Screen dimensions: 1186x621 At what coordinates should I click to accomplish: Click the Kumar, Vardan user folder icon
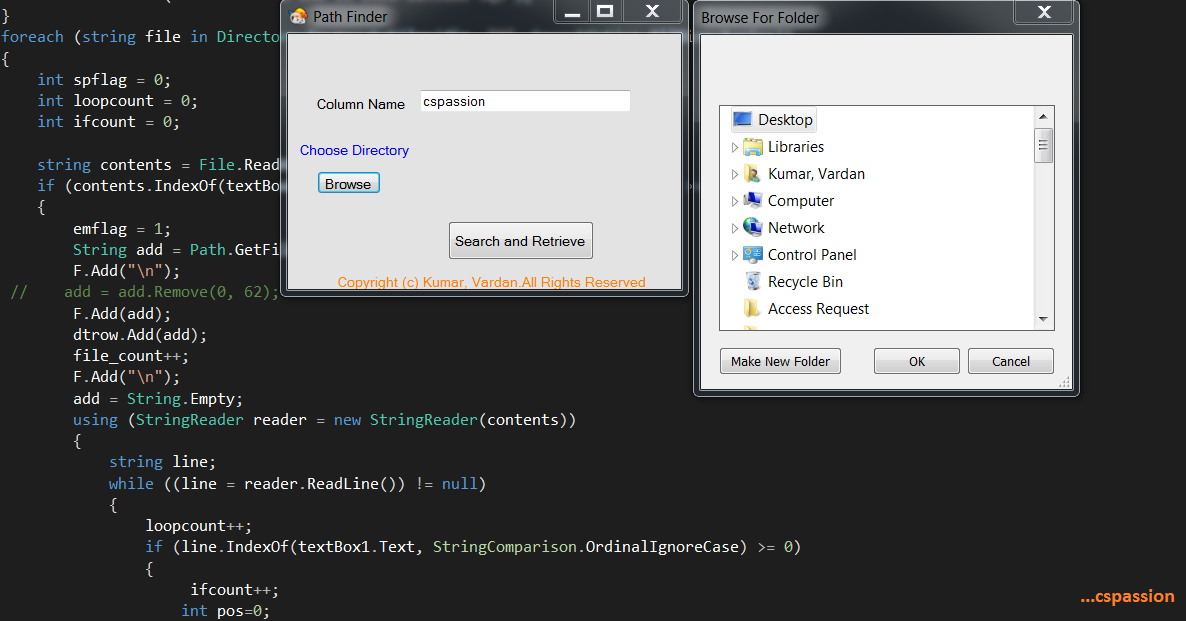pyautogui.click(x=753, y=174)
